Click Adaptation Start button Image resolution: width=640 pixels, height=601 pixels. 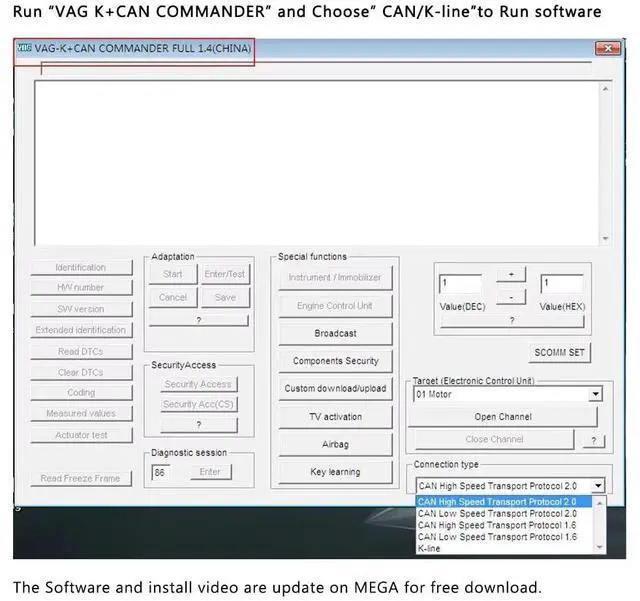click(173, 274)
